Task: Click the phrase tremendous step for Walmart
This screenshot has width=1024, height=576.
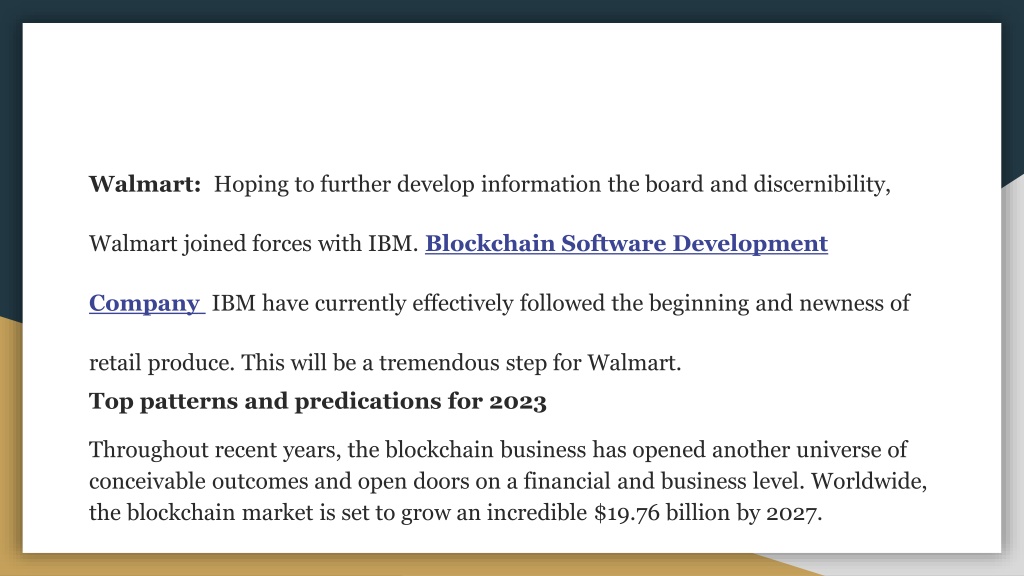Action: pyautogui.click(x=529, y=362)
